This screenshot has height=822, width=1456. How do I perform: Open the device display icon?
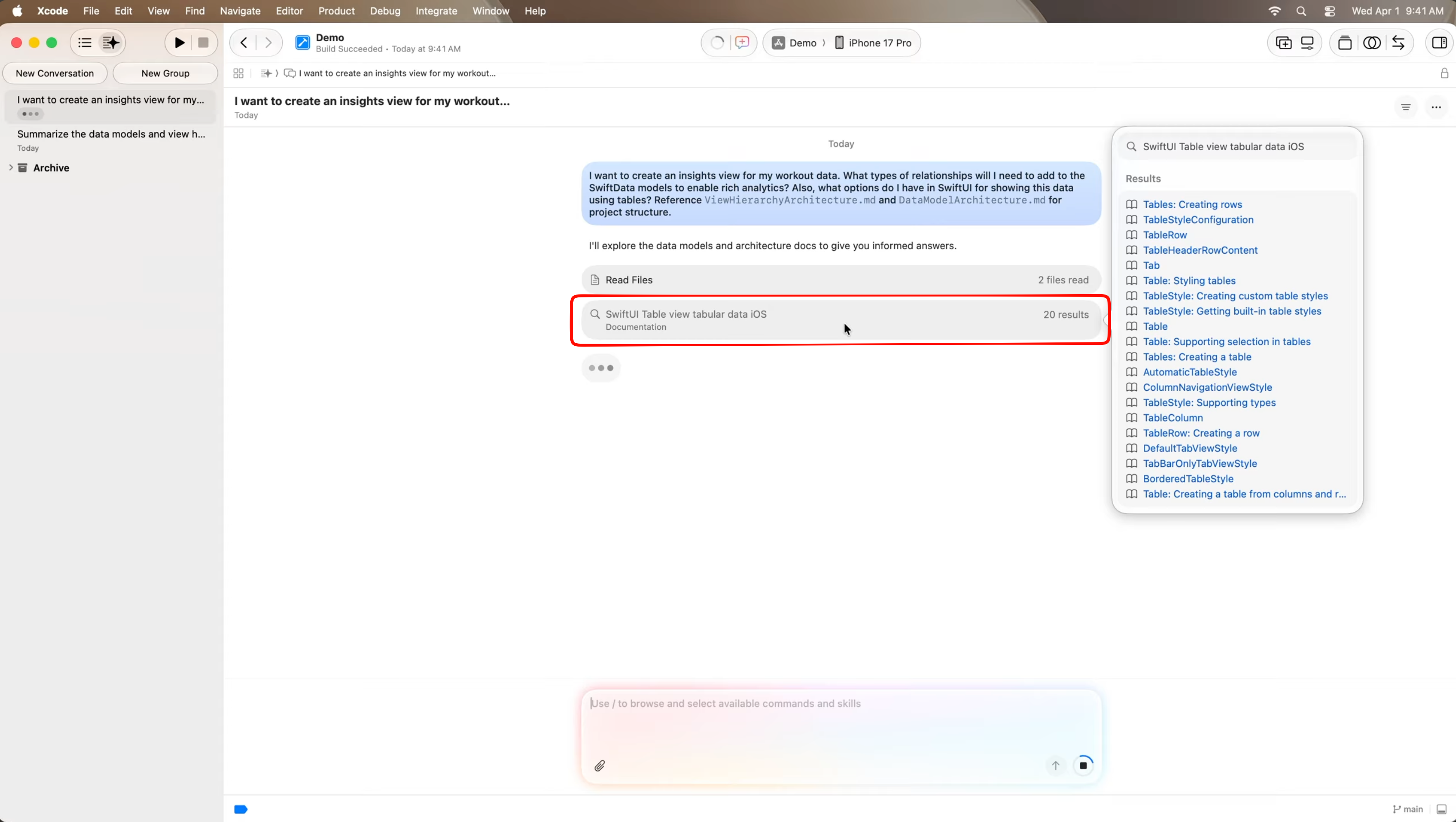(1307, 43)
